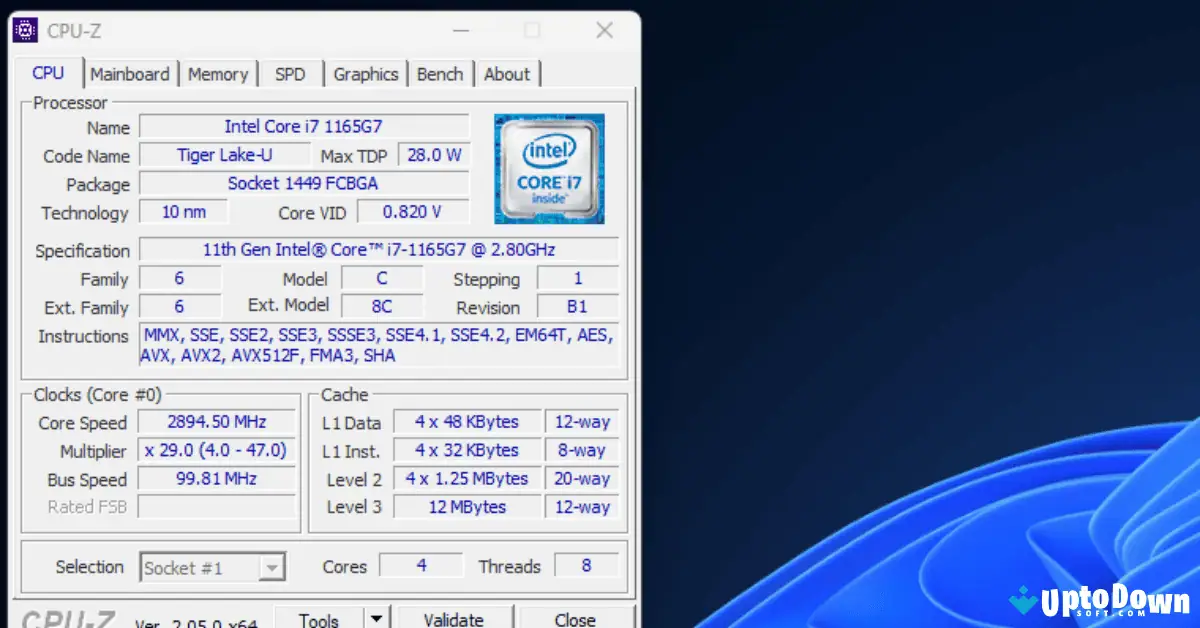Viewport: 1200px width, 628px height.
Task: Open the Memory tab
Action: pos(218,73)
